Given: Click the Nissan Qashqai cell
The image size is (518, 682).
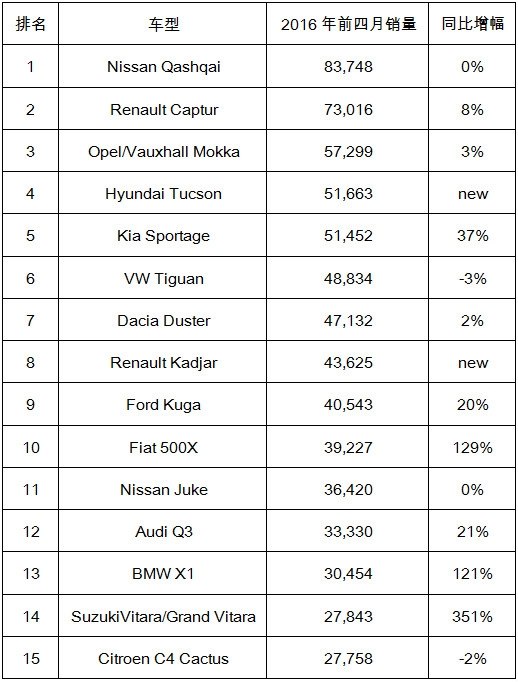Looking at the screenshot, I should coord(163,66).
